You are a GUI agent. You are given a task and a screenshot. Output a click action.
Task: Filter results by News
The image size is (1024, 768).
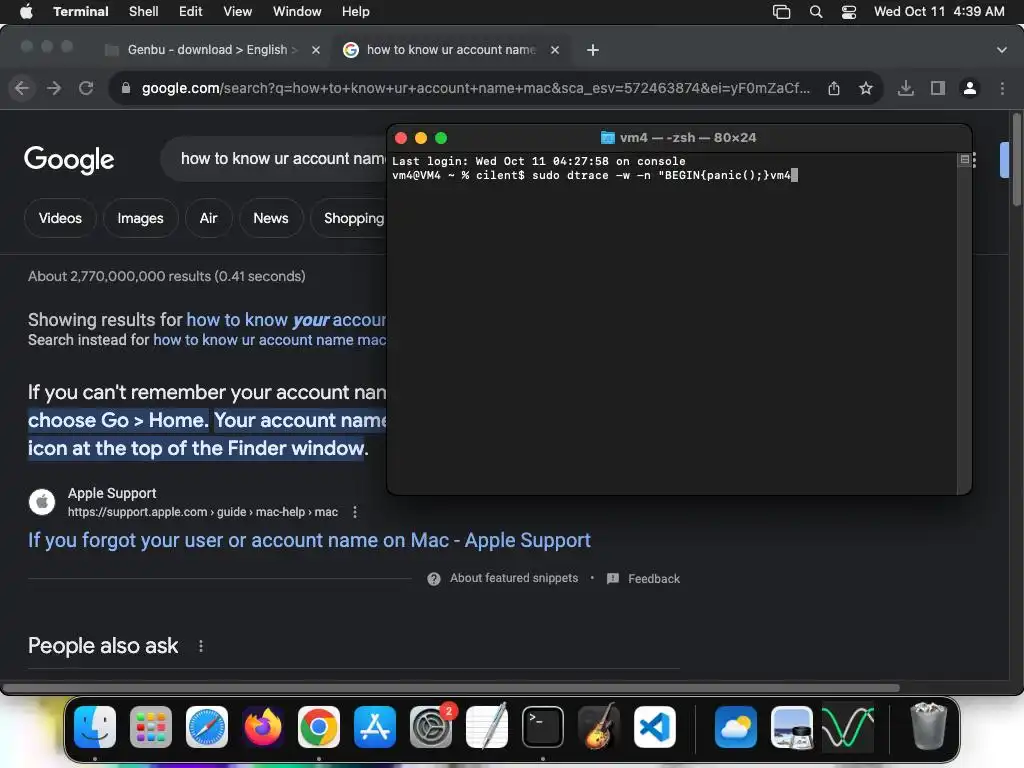pyautogui.click(x=271, y=218)
